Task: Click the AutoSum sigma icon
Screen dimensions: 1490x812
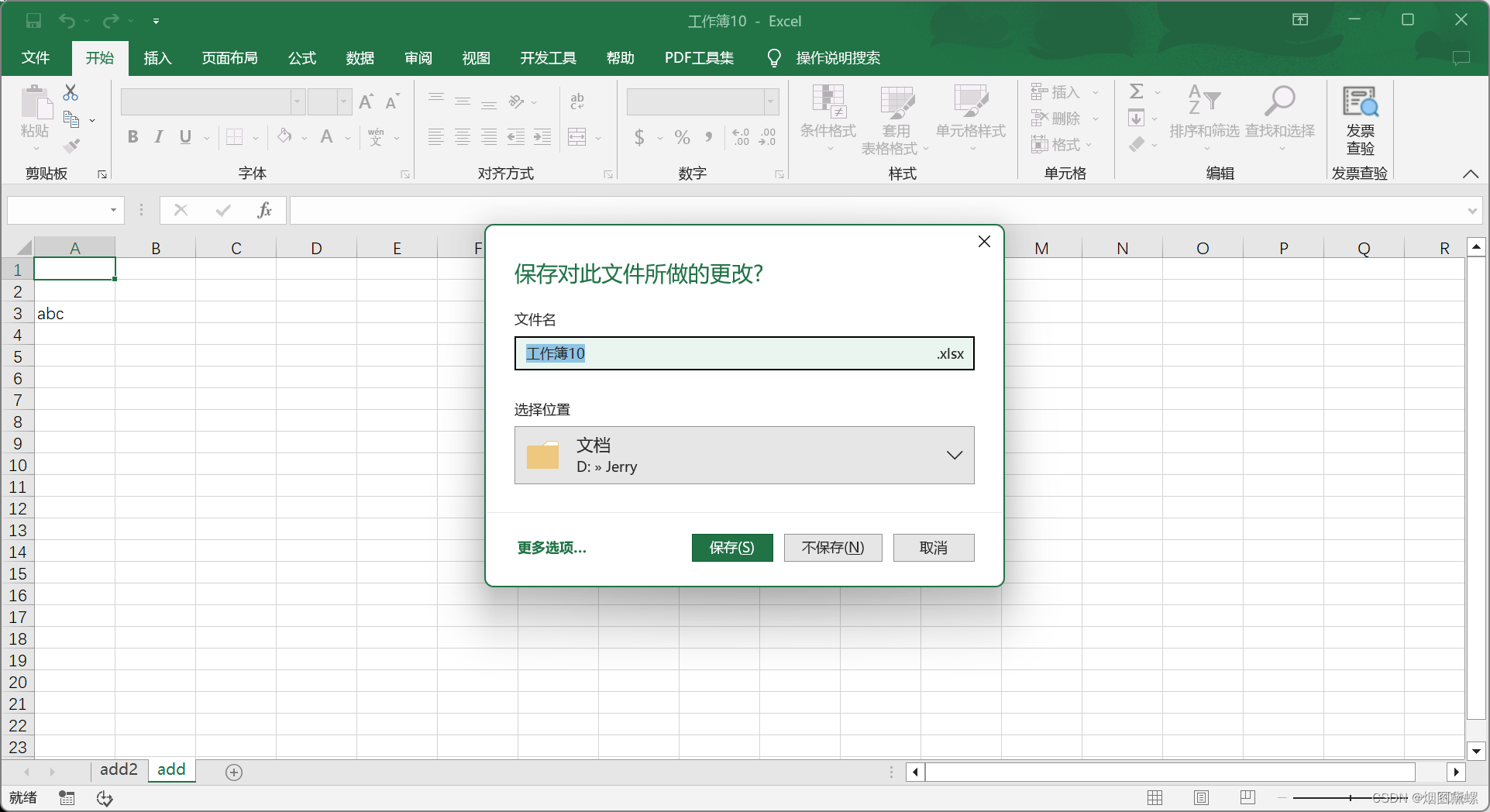Action: [1137, 92]
